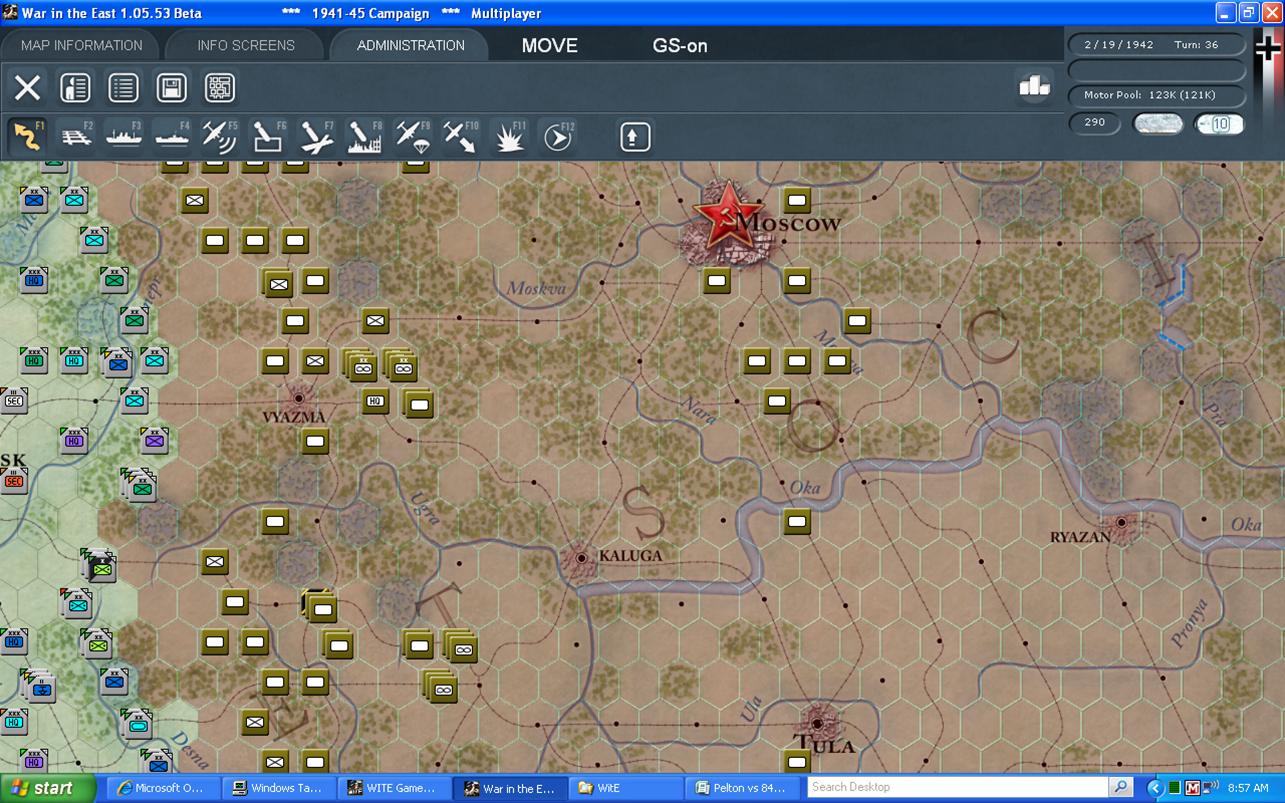The width and height of the screenshot is (1285, 803).
Task: Open the bar chart statistics icon
Action: point(1034,87)
